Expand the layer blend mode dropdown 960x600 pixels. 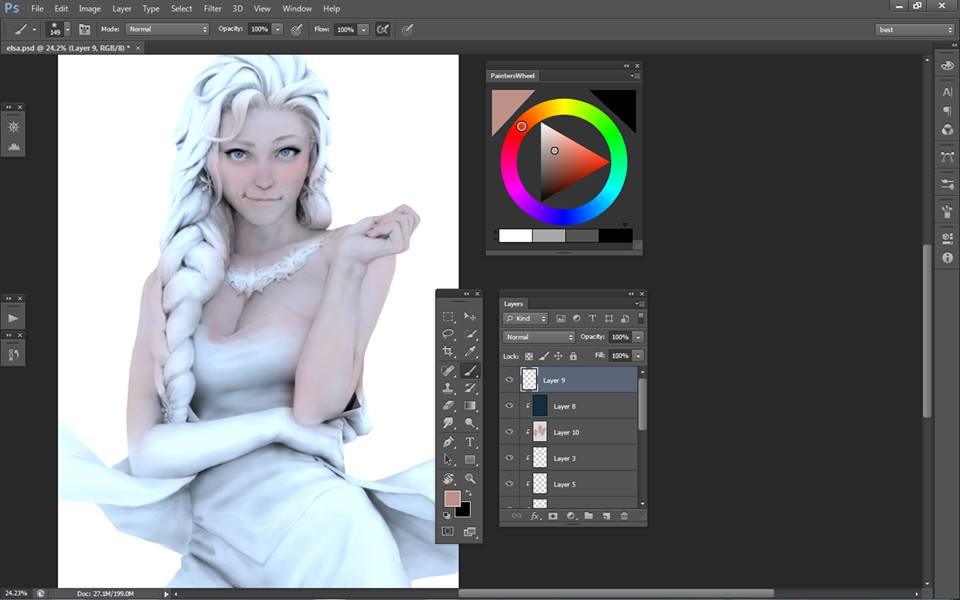coord(539,337)
